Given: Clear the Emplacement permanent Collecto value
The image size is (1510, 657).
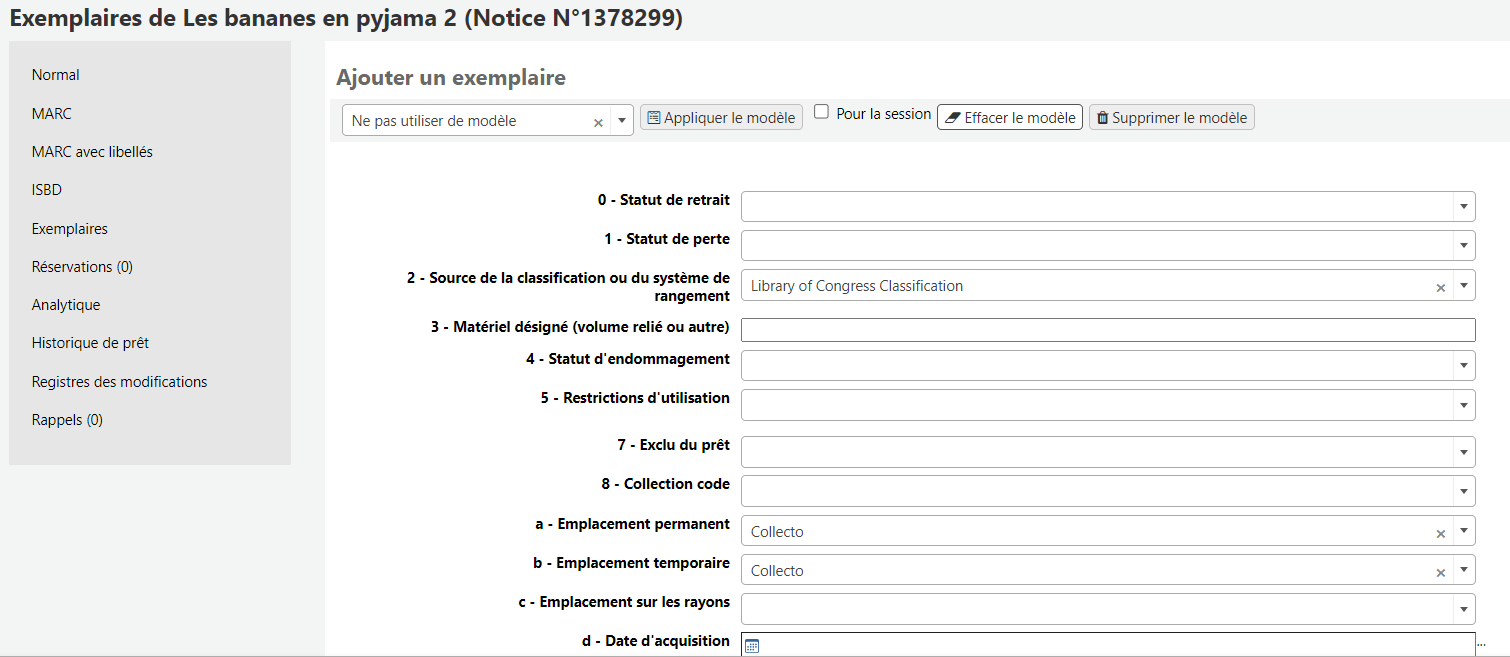Looking at the screenshot, I should (x=1440, y=533).
